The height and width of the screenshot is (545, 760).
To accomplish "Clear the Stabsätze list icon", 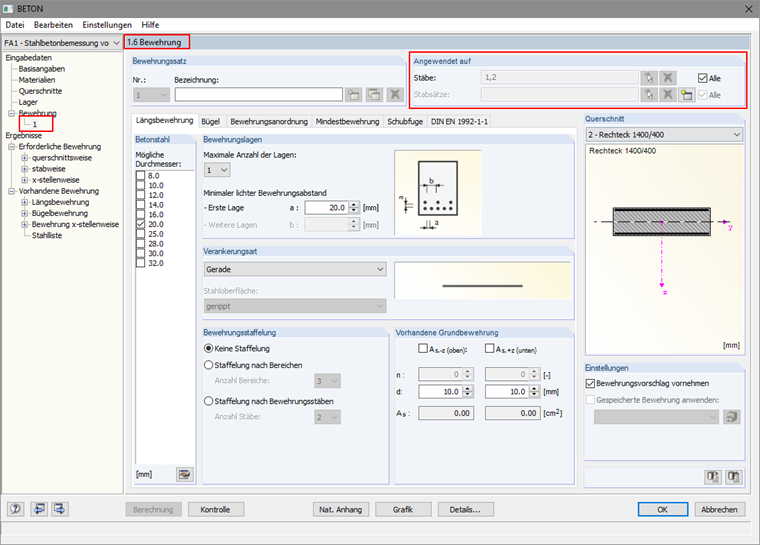I will [x=668, y=95].
